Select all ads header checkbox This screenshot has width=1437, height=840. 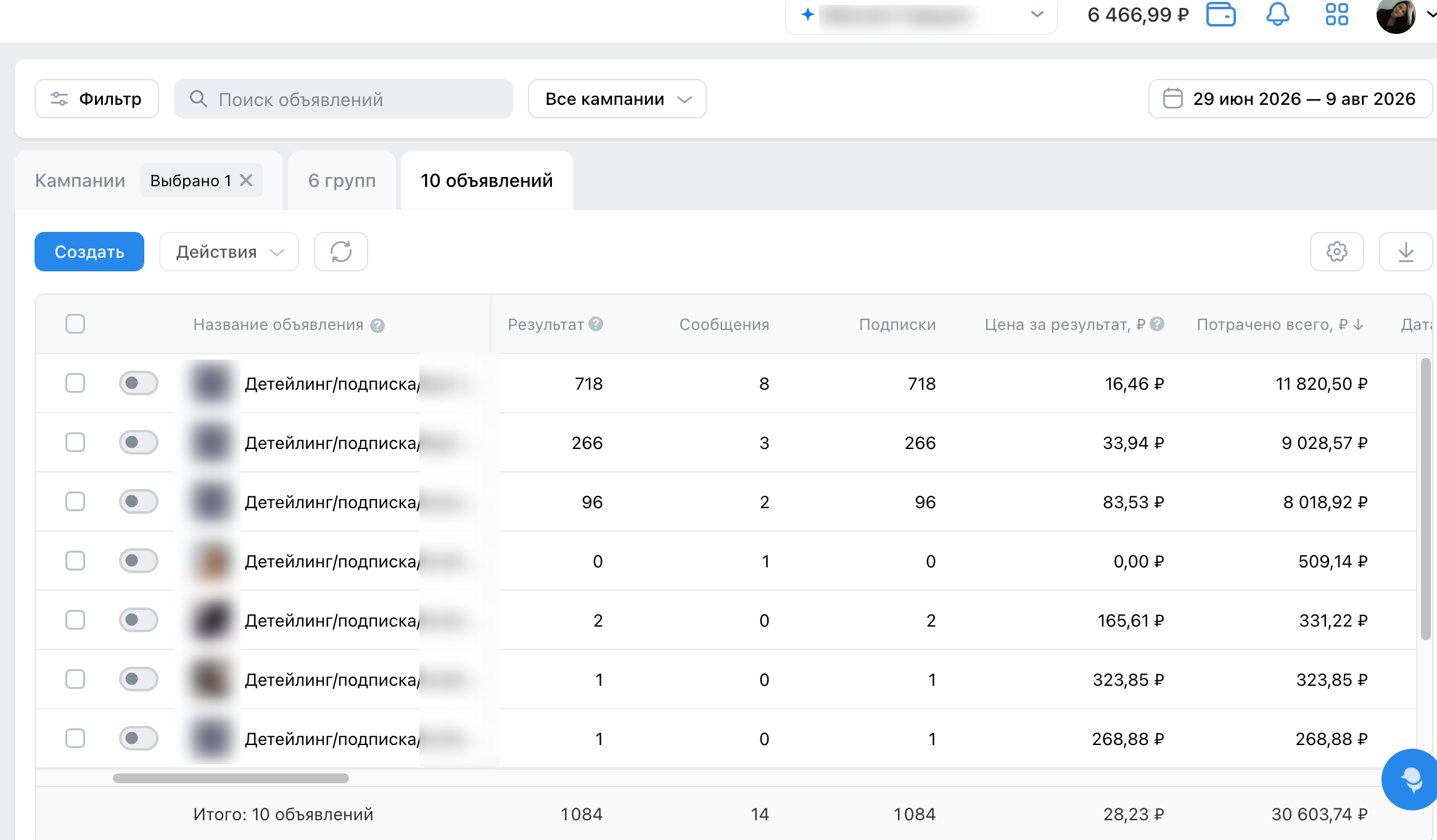[x=75, y=324]
